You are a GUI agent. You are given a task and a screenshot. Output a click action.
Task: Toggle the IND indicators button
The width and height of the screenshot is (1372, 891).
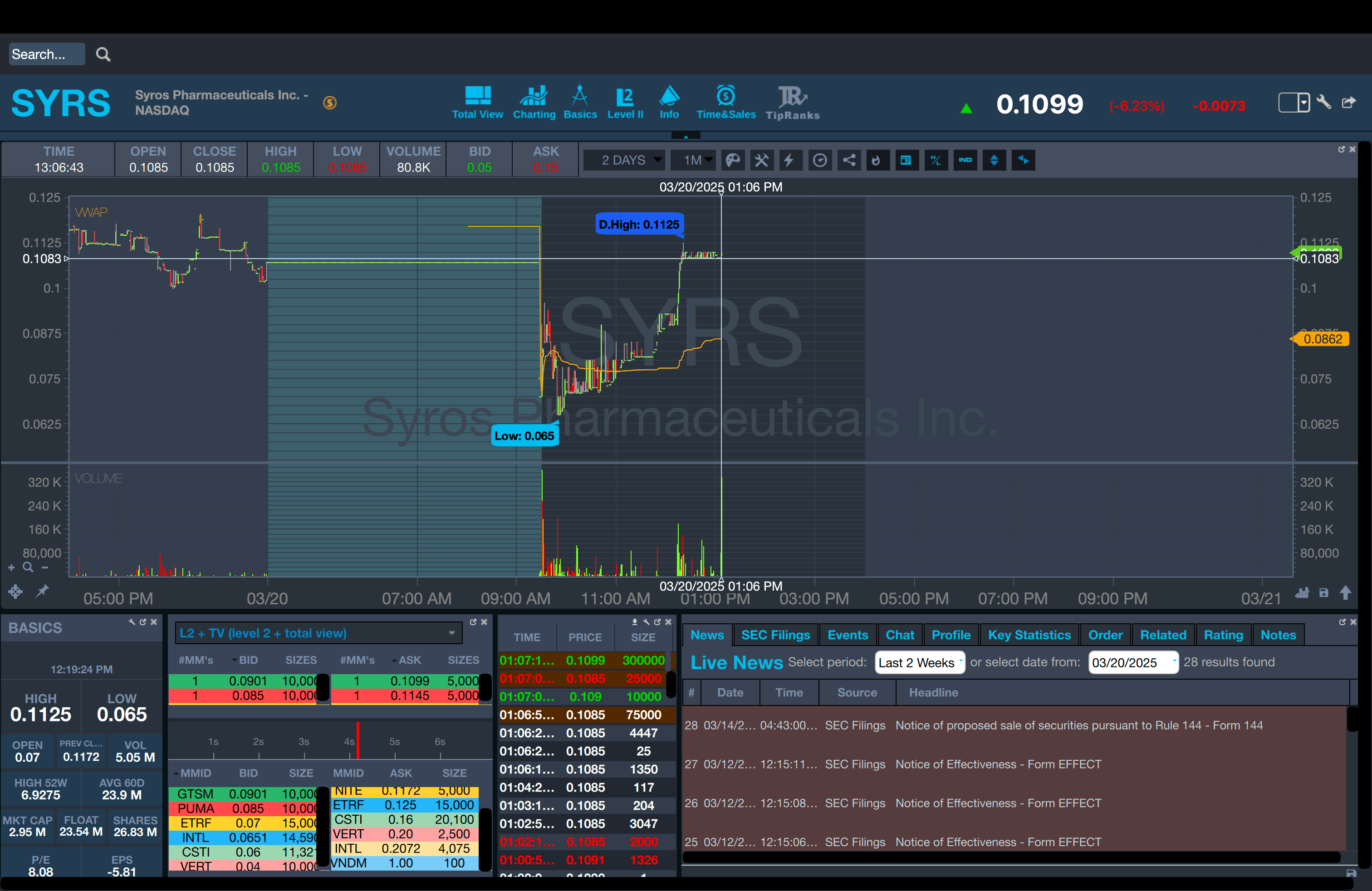[x=965, y=160]
